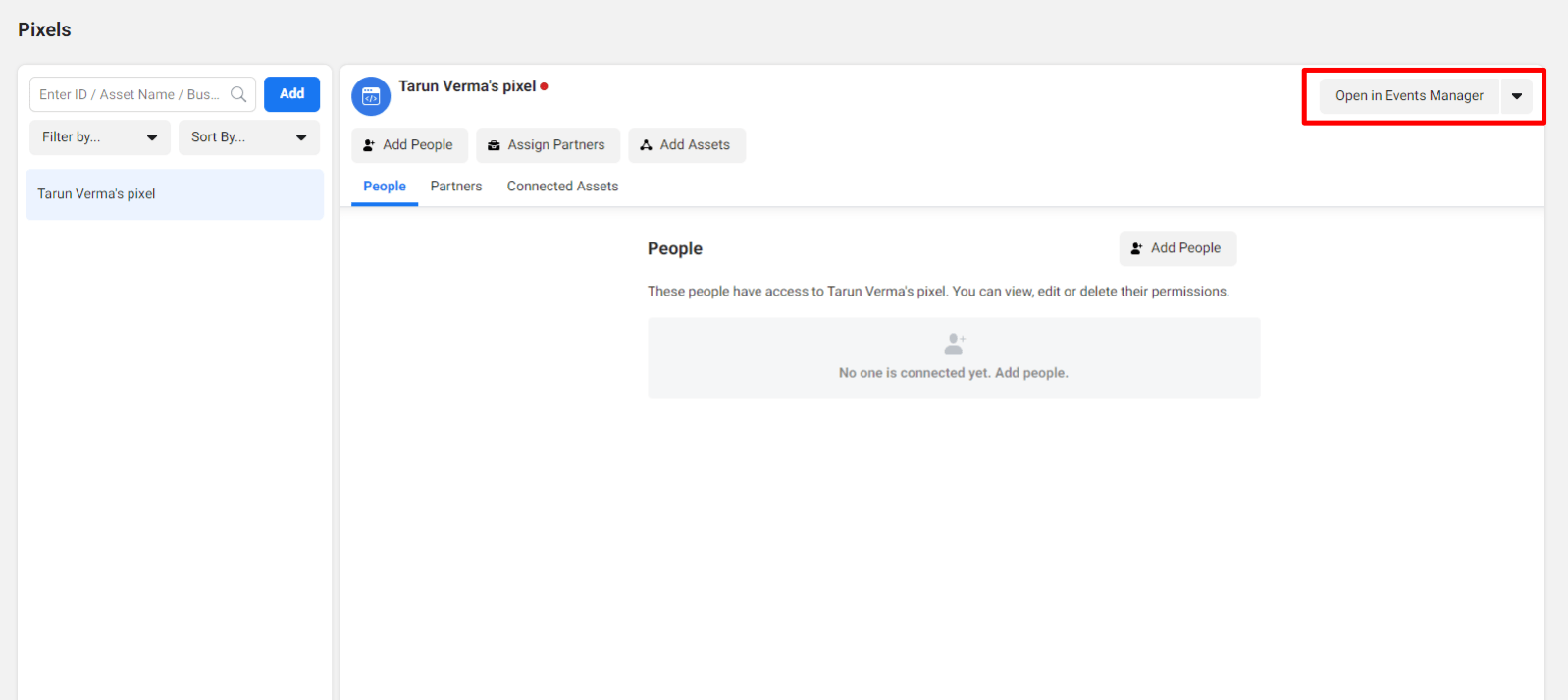Open the Assign Partners dialog

pyautogui.click(x=548, y=145)
